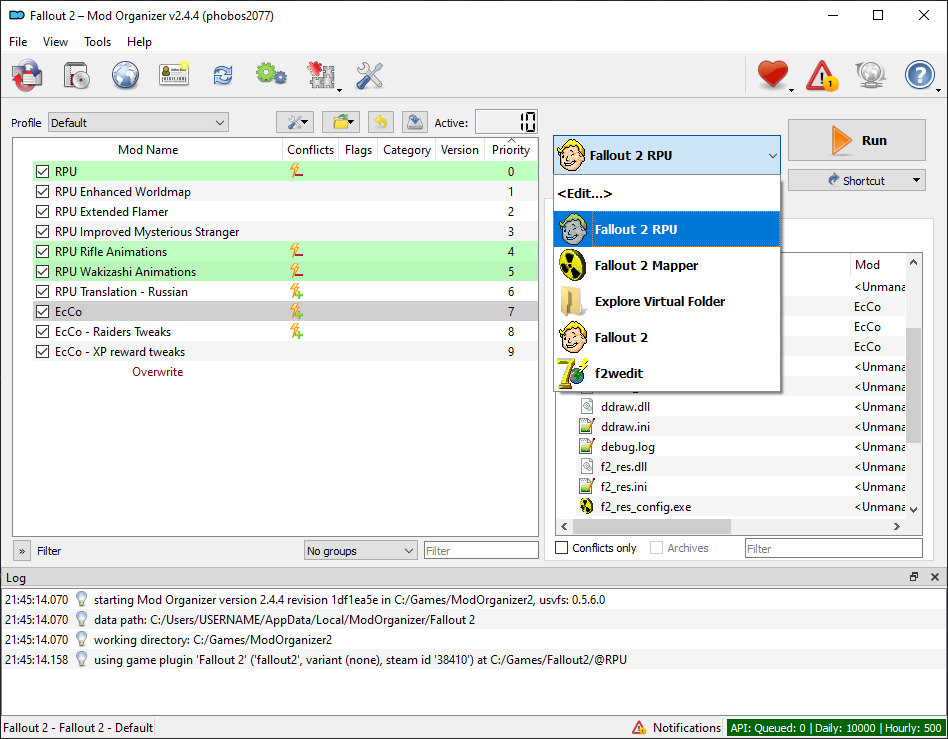Float the Log panel with the undock icon
This screenshot has height=739, width=948.
(x=914, y=577)
